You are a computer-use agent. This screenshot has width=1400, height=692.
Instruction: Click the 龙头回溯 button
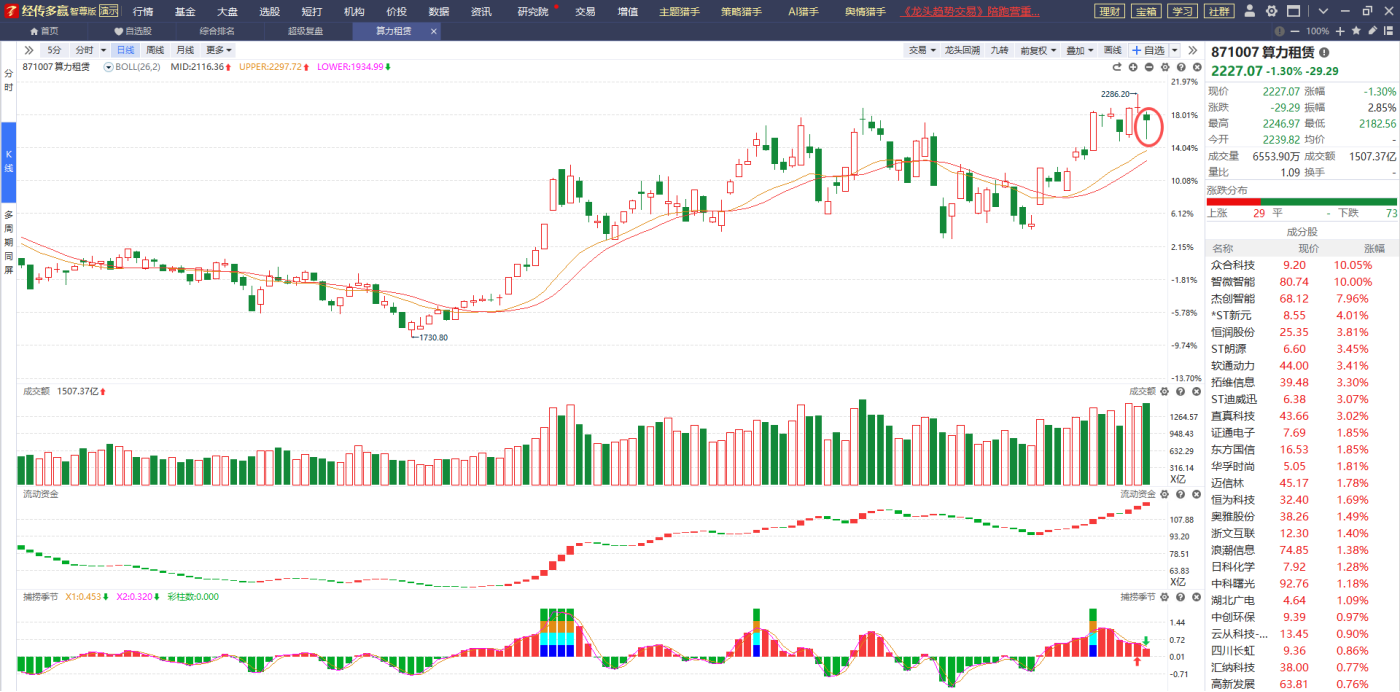point(962,50)
